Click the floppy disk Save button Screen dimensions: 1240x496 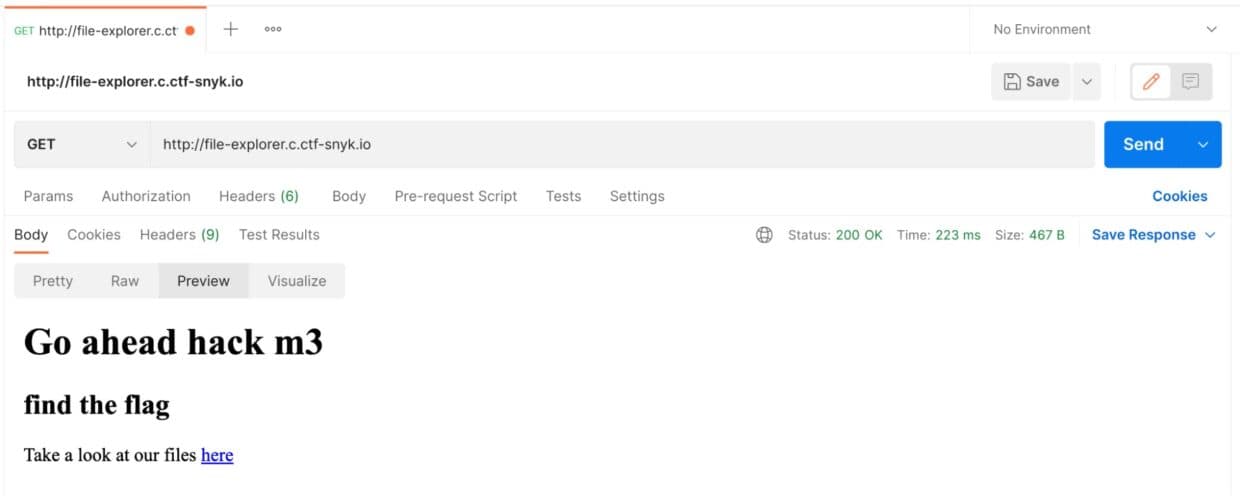click(1031, 82)
